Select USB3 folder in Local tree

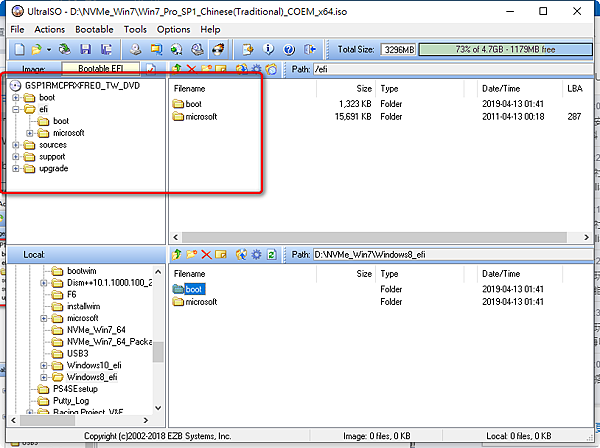click(70, 354)
